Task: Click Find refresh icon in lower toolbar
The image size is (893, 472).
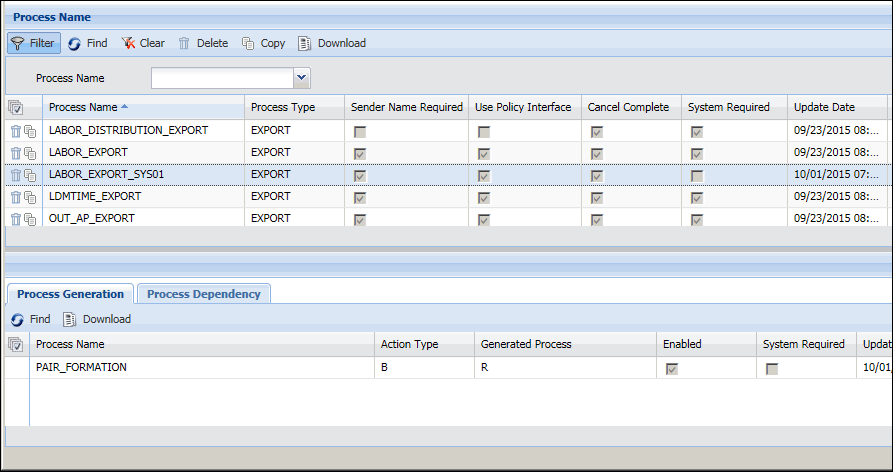Action: [18, 319]
